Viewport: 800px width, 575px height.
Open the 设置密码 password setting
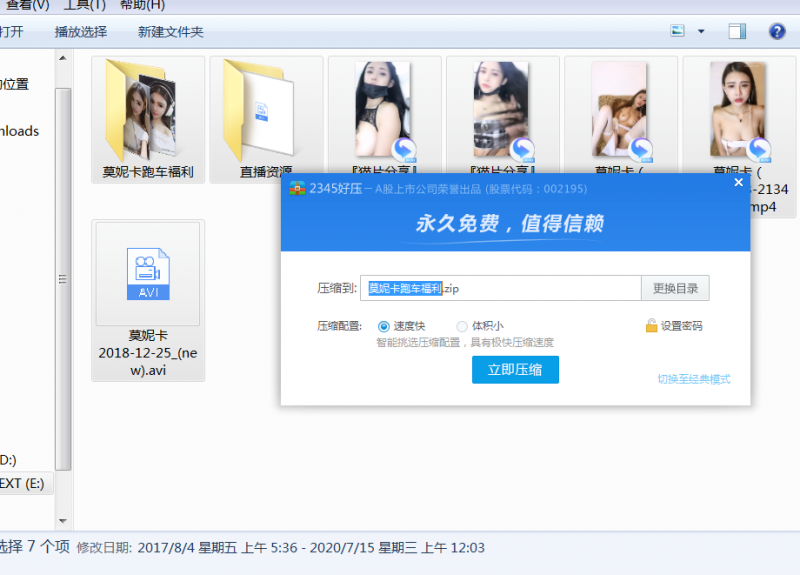[x=681, y=326]
